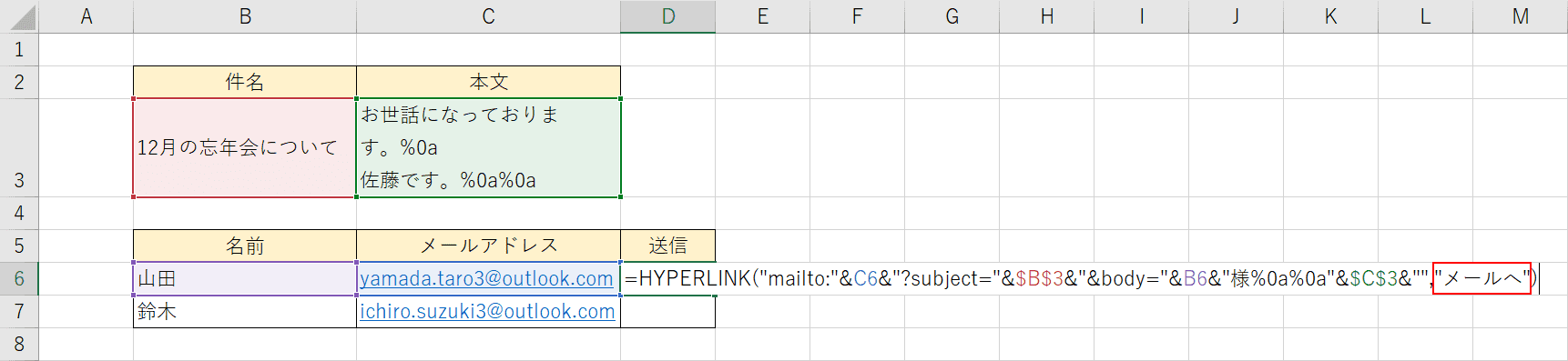
Task: Click HYPERLINK function name in formula
Action: (695, 278)
